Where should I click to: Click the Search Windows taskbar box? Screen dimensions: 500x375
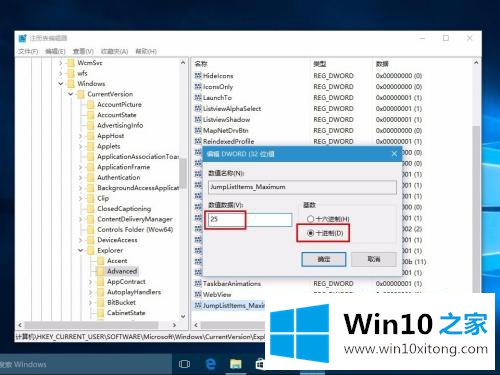[85, 364]
